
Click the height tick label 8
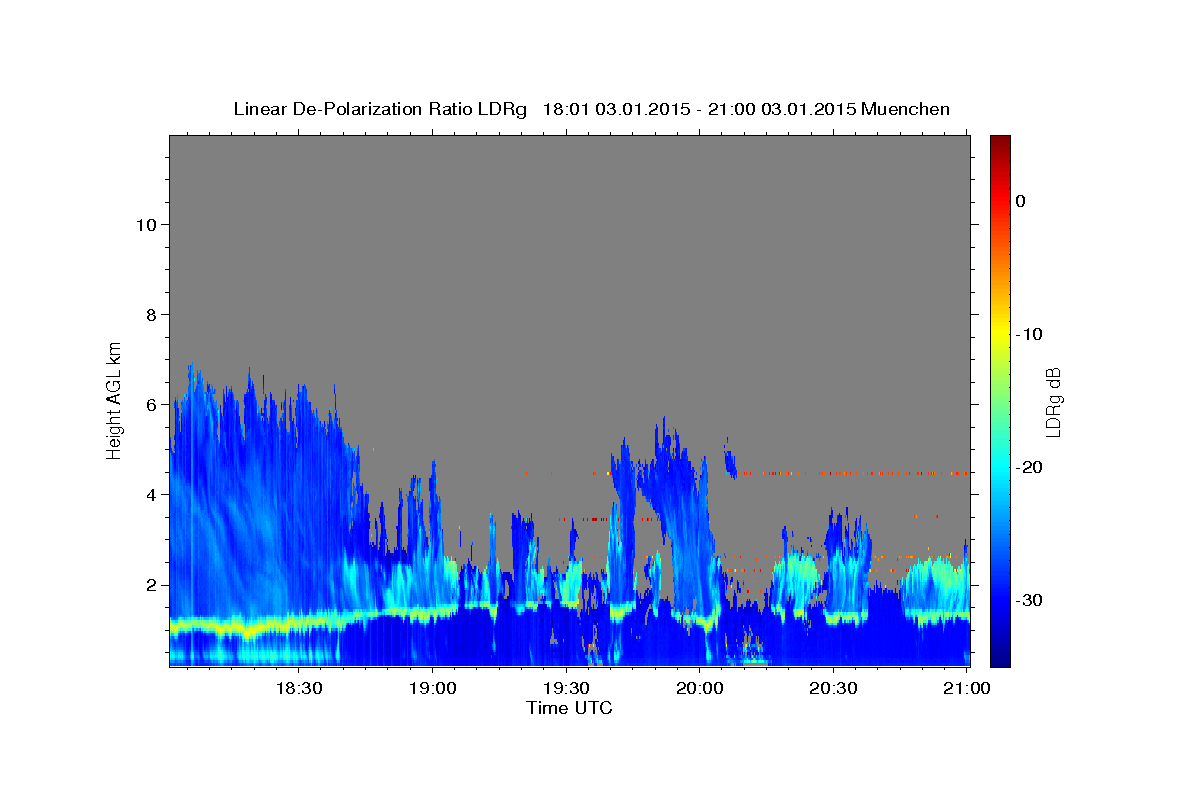150,314
